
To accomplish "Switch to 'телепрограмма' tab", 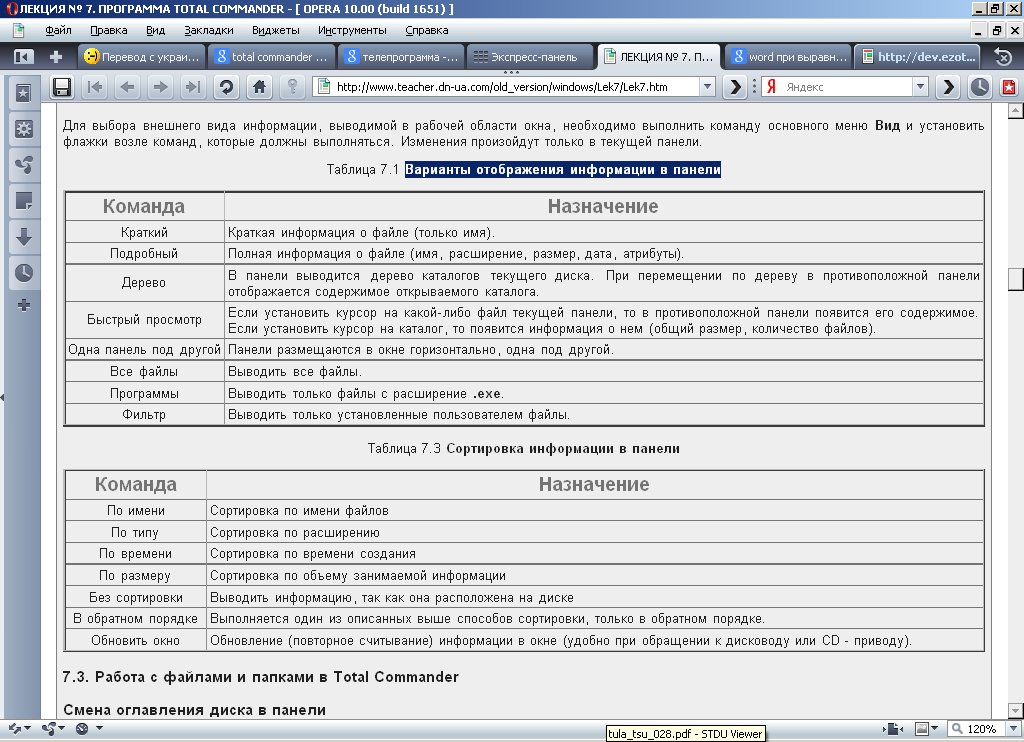I will (x=402, y=57).
